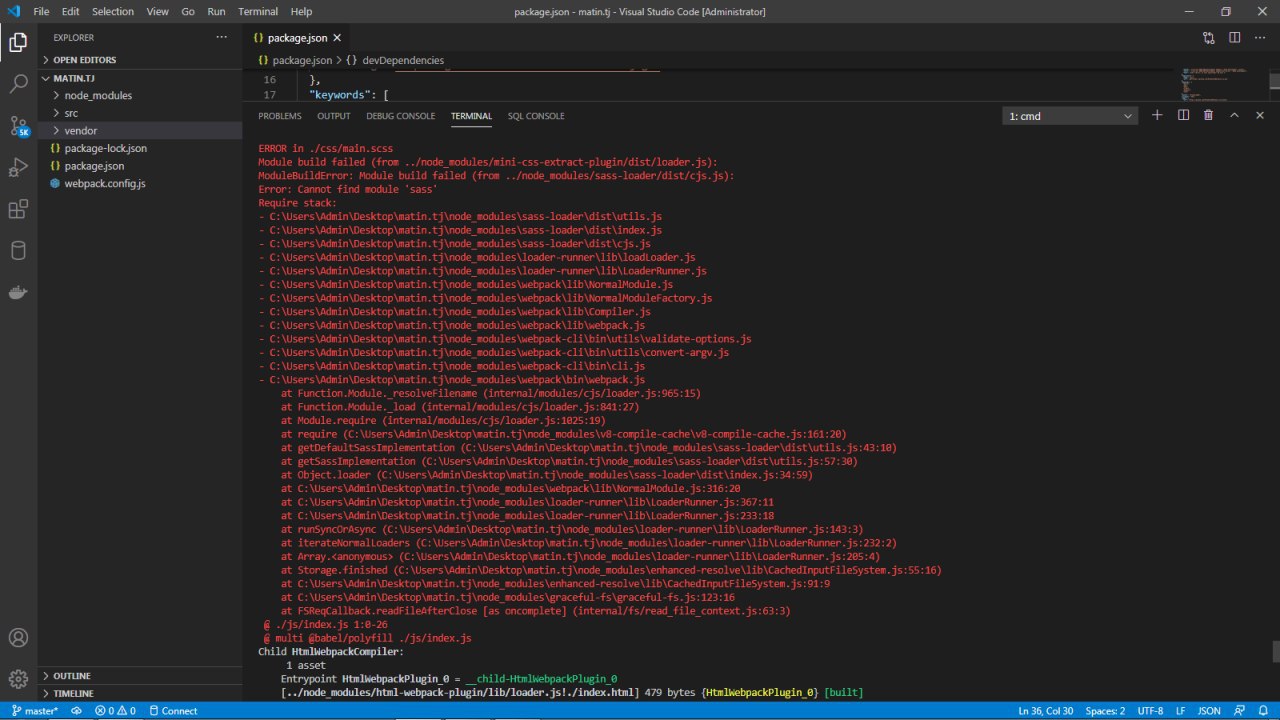The image size is (1280, 720).
Task: Open the Explorer view in activity bar
Action: 18,42
